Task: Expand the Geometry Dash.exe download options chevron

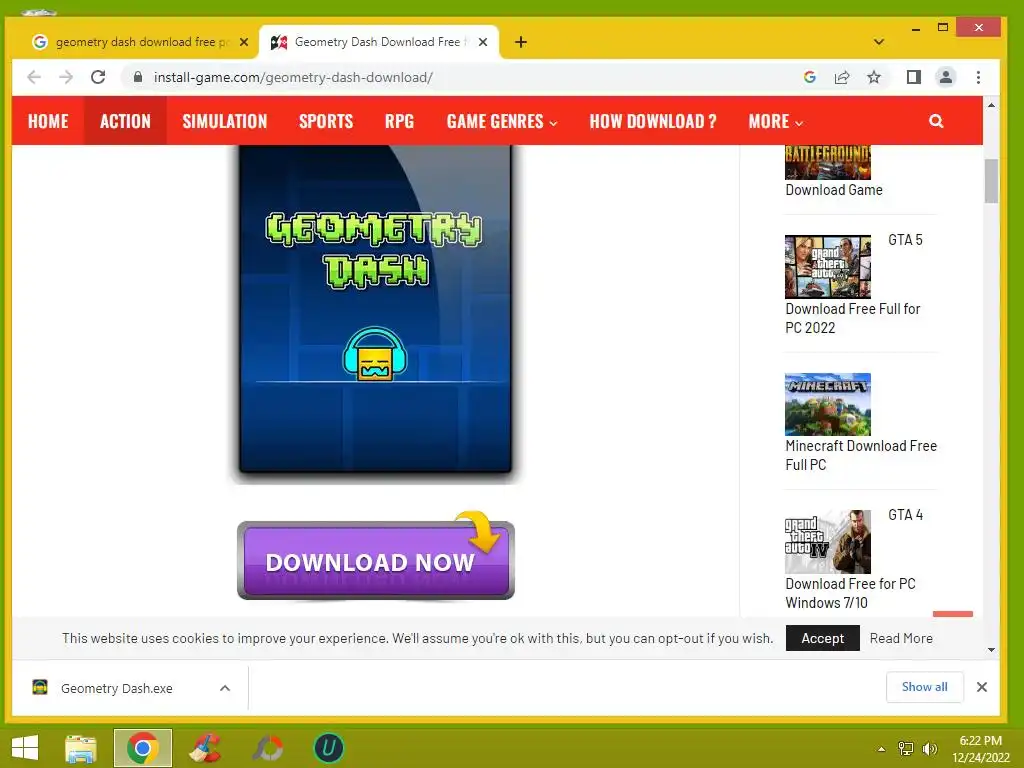Action: click(x=225, y=688)
